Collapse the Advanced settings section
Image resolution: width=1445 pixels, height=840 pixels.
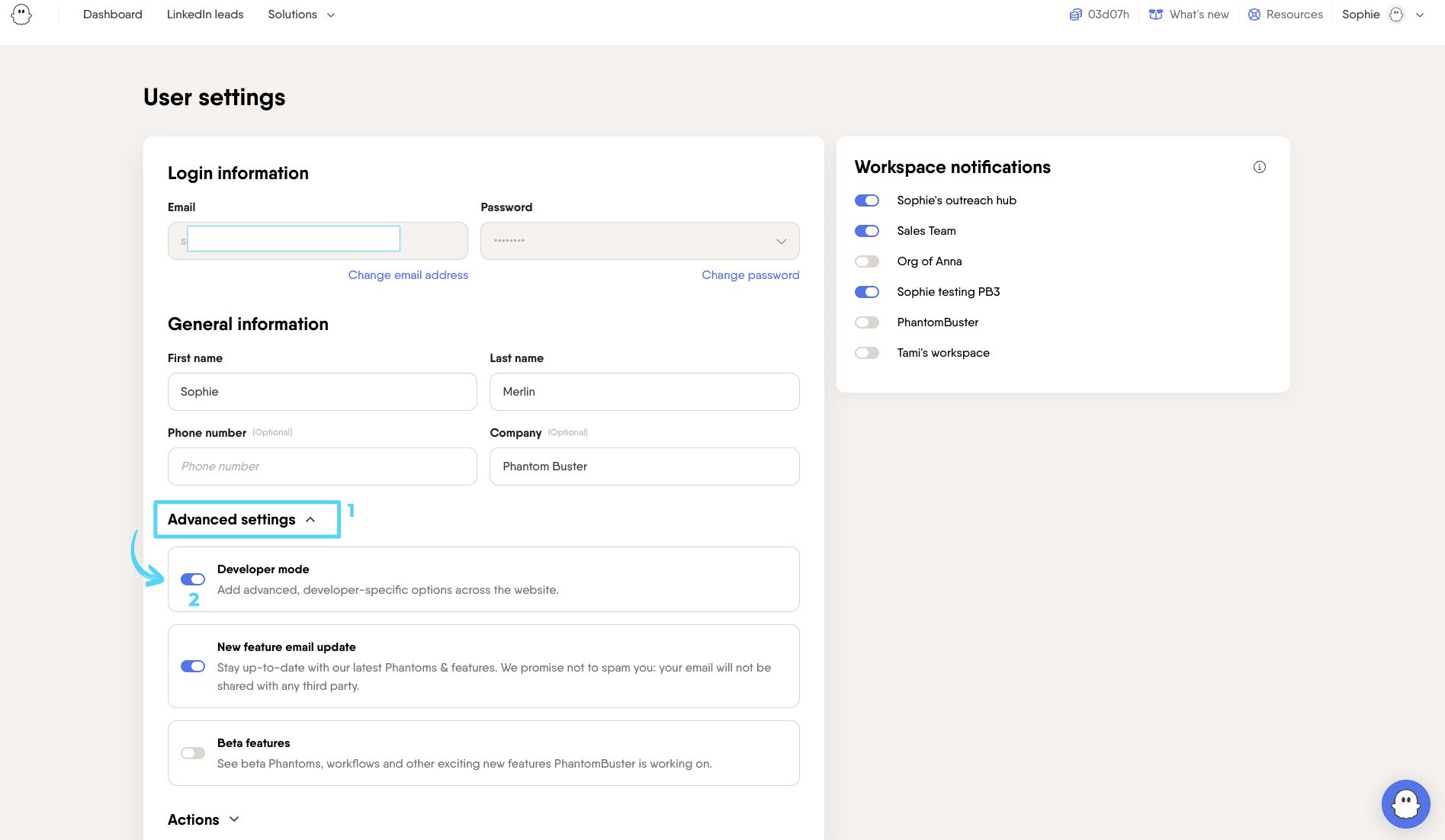(x=242, y=519)
